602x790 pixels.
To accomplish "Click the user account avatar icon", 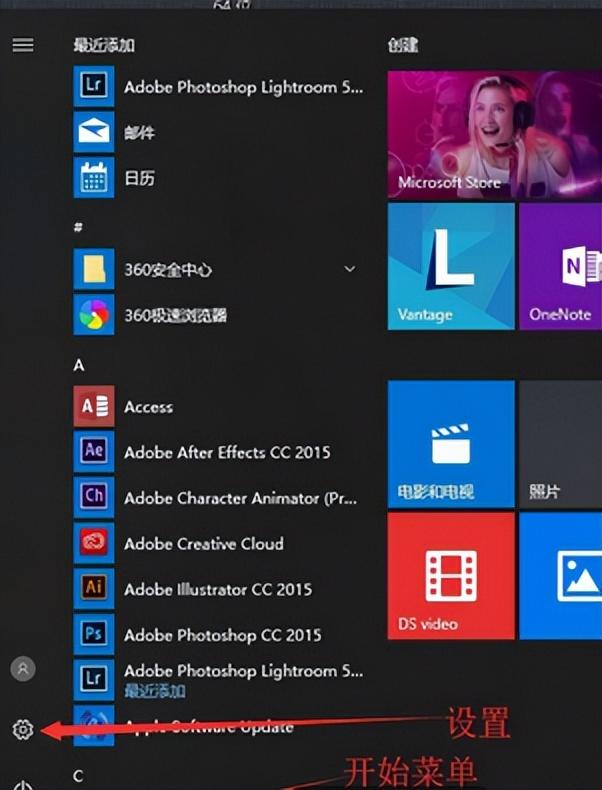I will tap(23, 668).
